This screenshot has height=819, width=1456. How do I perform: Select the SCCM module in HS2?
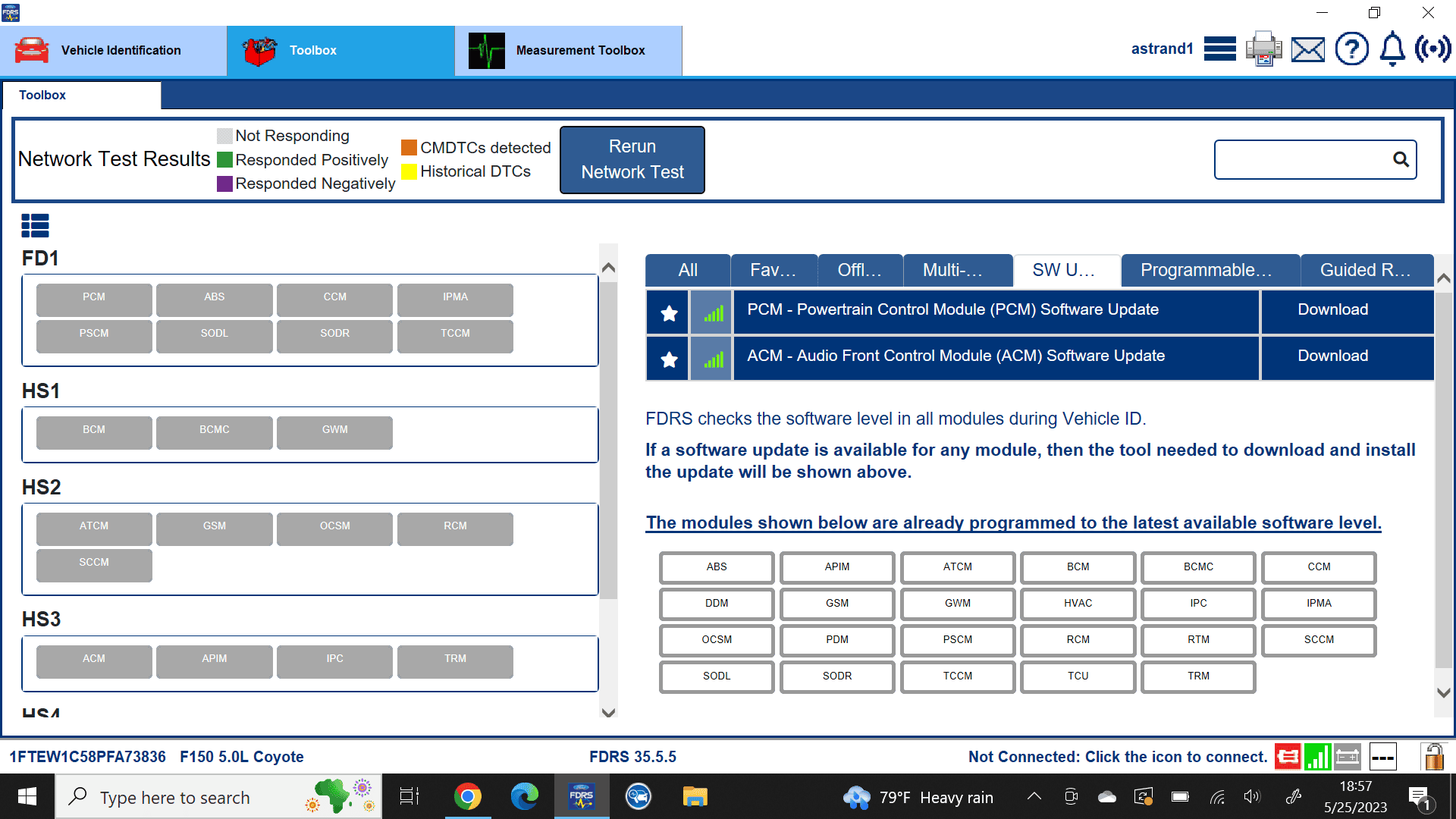pos(94,565)
